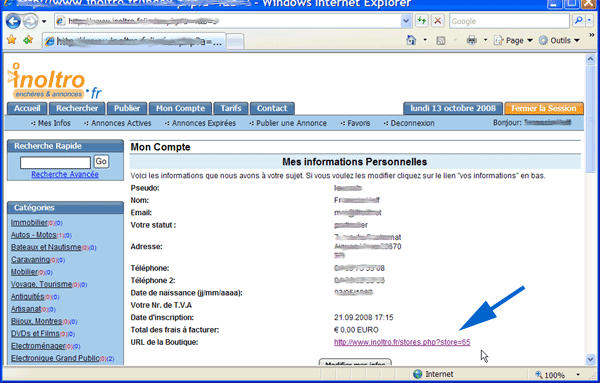Open the Contact tab
Viewport: 600px width, 383px height.
[x=272, y=108]
